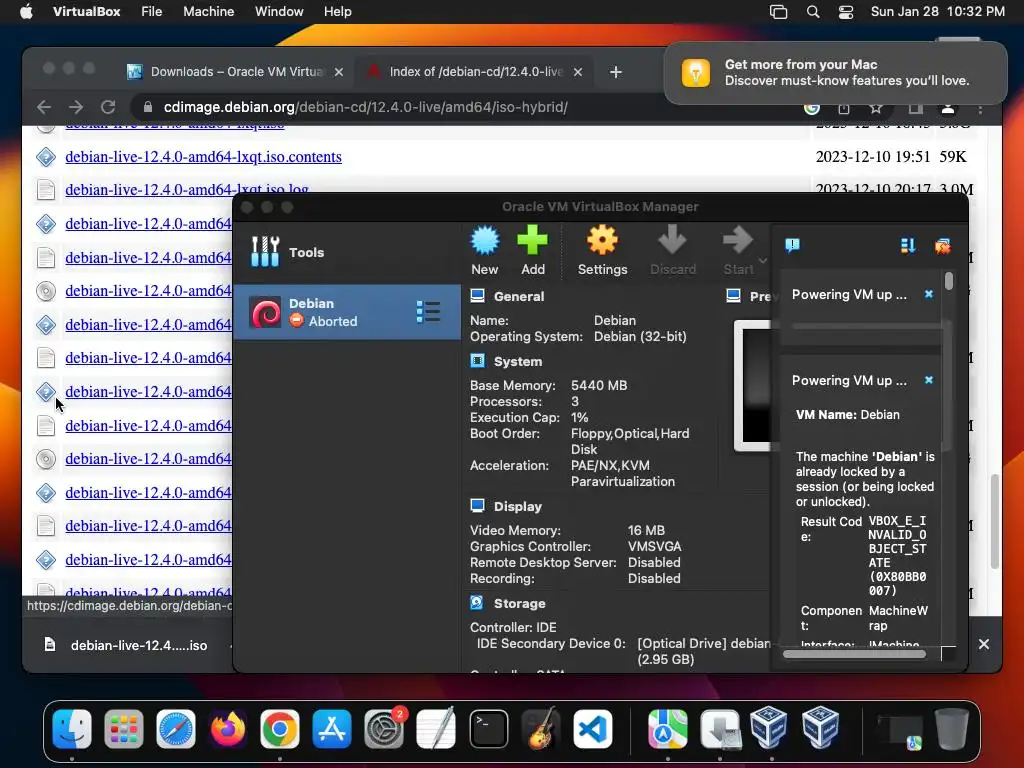Image resolution: width=1024 pixels, height=768 pixels.
Task: Click the Powering VM up progress bar
Action: [x=866, y=325]
